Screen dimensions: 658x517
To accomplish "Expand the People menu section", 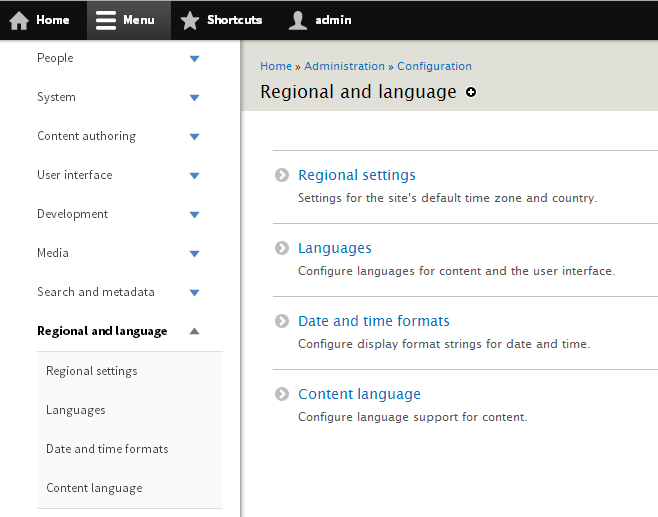I will (x=194, y=59).
